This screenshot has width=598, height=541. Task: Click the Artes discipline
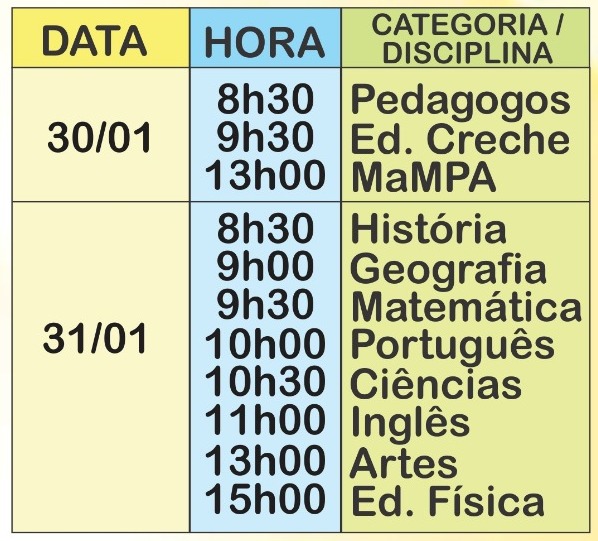tap(403, 463)
